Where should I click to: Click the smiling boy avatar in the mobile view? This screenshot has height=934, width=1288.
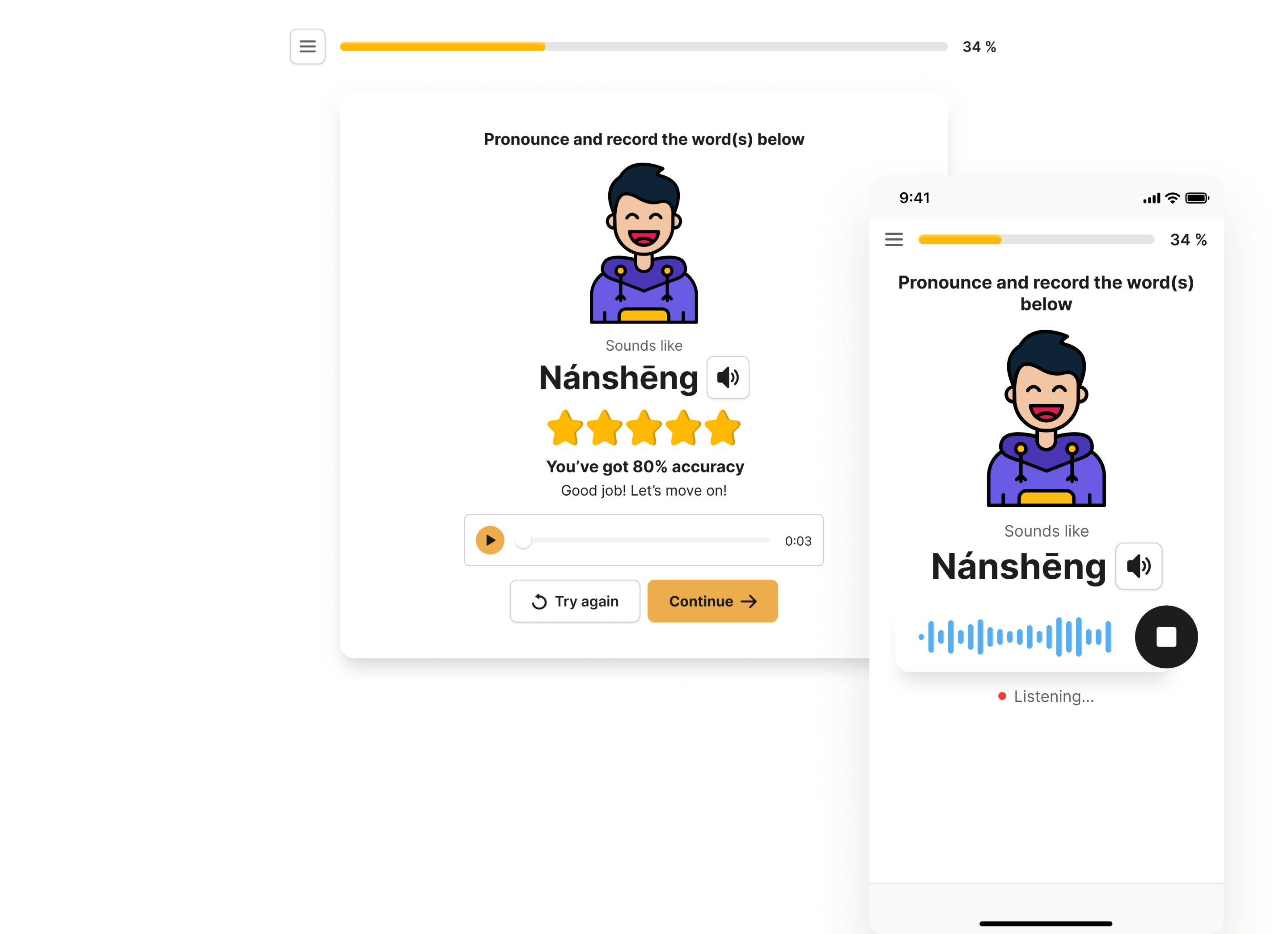point(1046,418)
